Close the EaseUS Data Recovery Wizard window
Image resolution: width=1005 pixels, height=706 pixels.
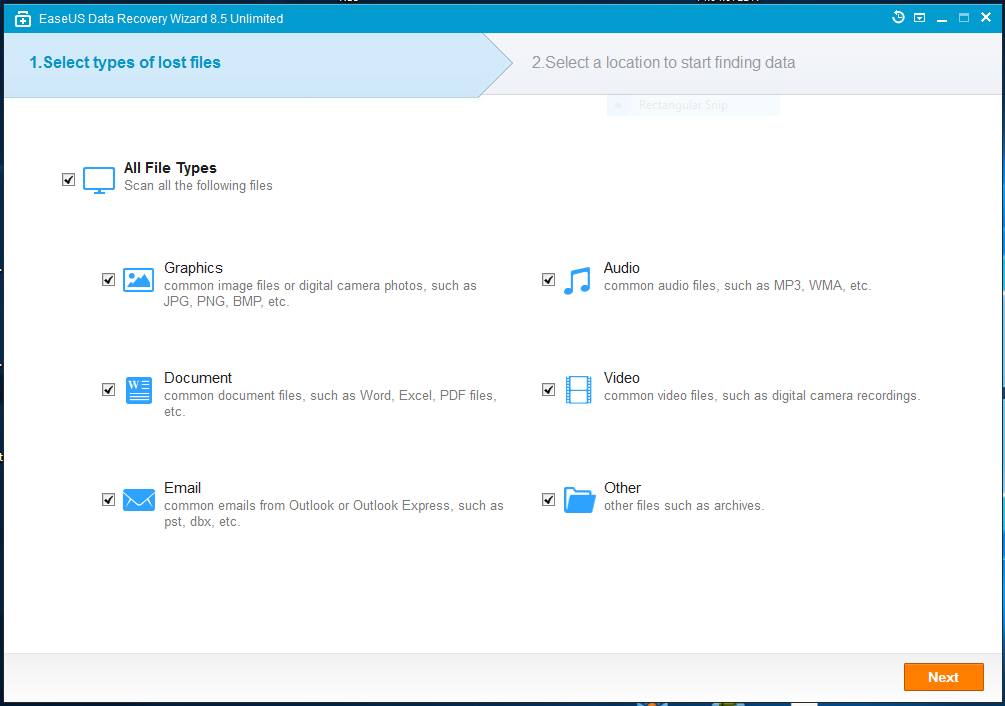tap(986, 17)
